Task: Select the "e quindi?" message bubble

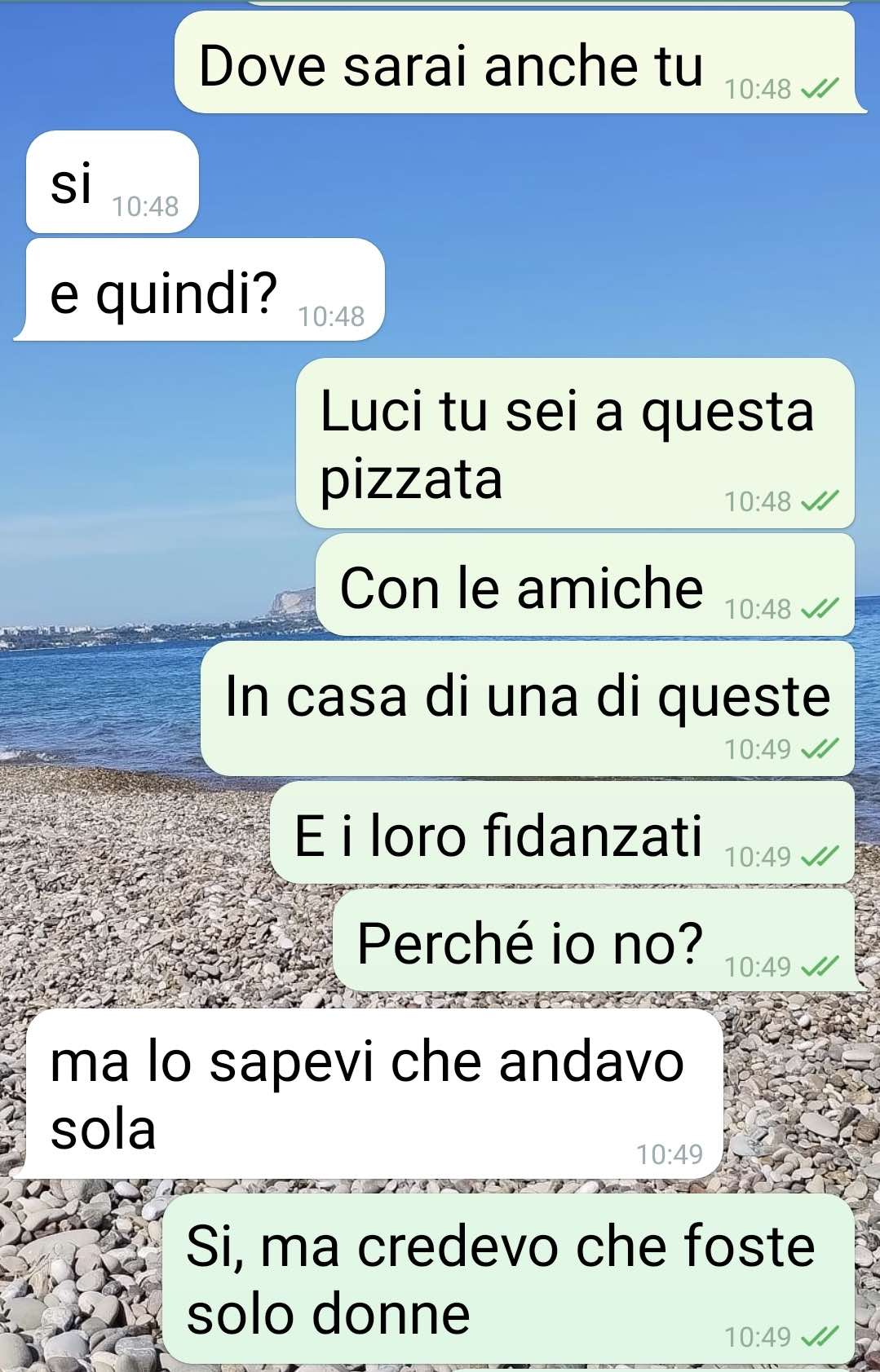Action: pos(200,289)
